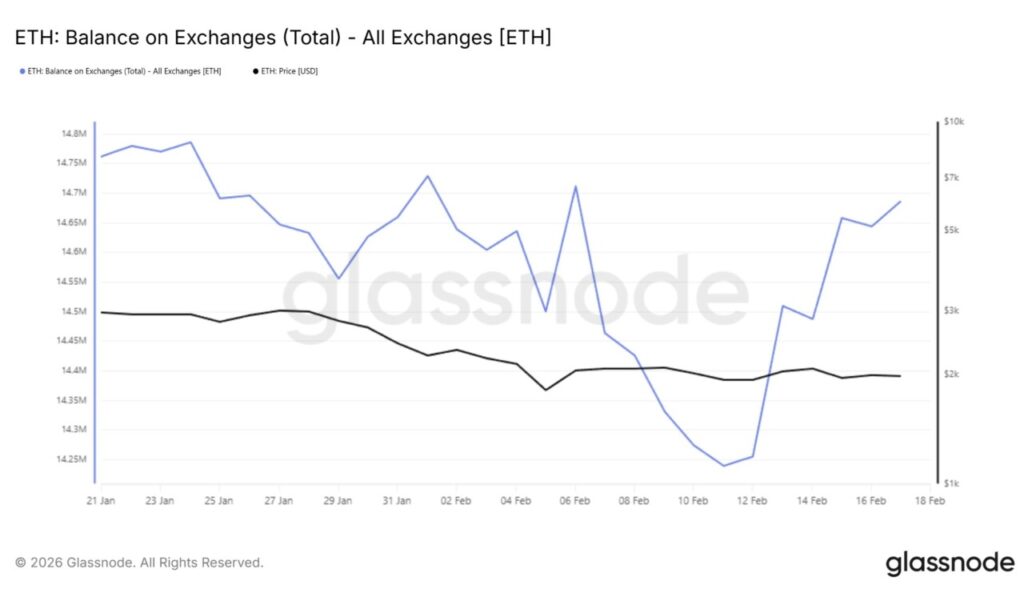The height and width of the screenshot is (589, 1024).
Task: Click the black legend dot for ETH Price
Action: point(255,71)
